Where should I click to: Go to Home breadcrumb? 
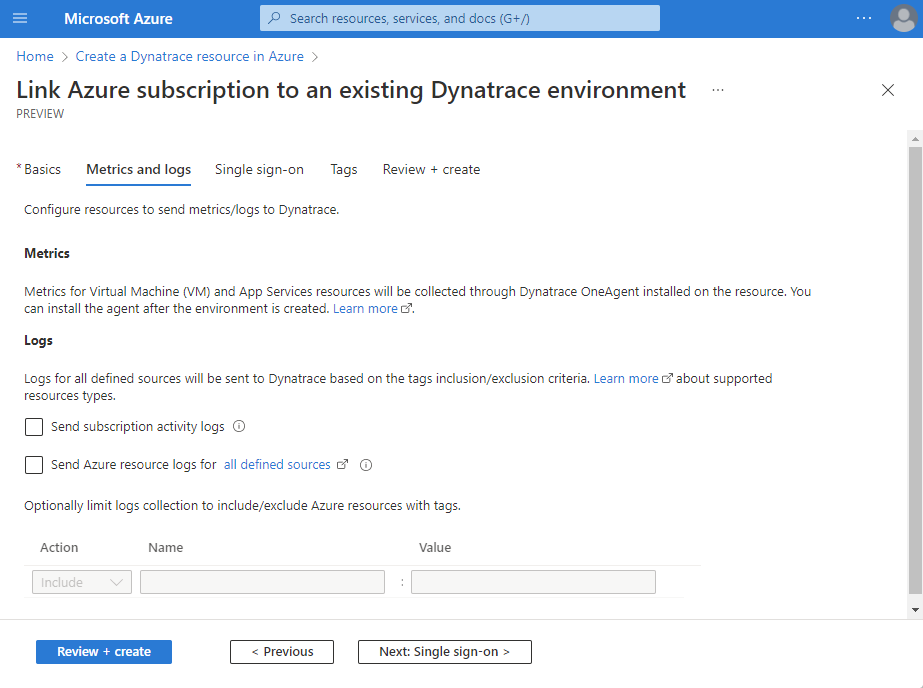tap(35, 56)
